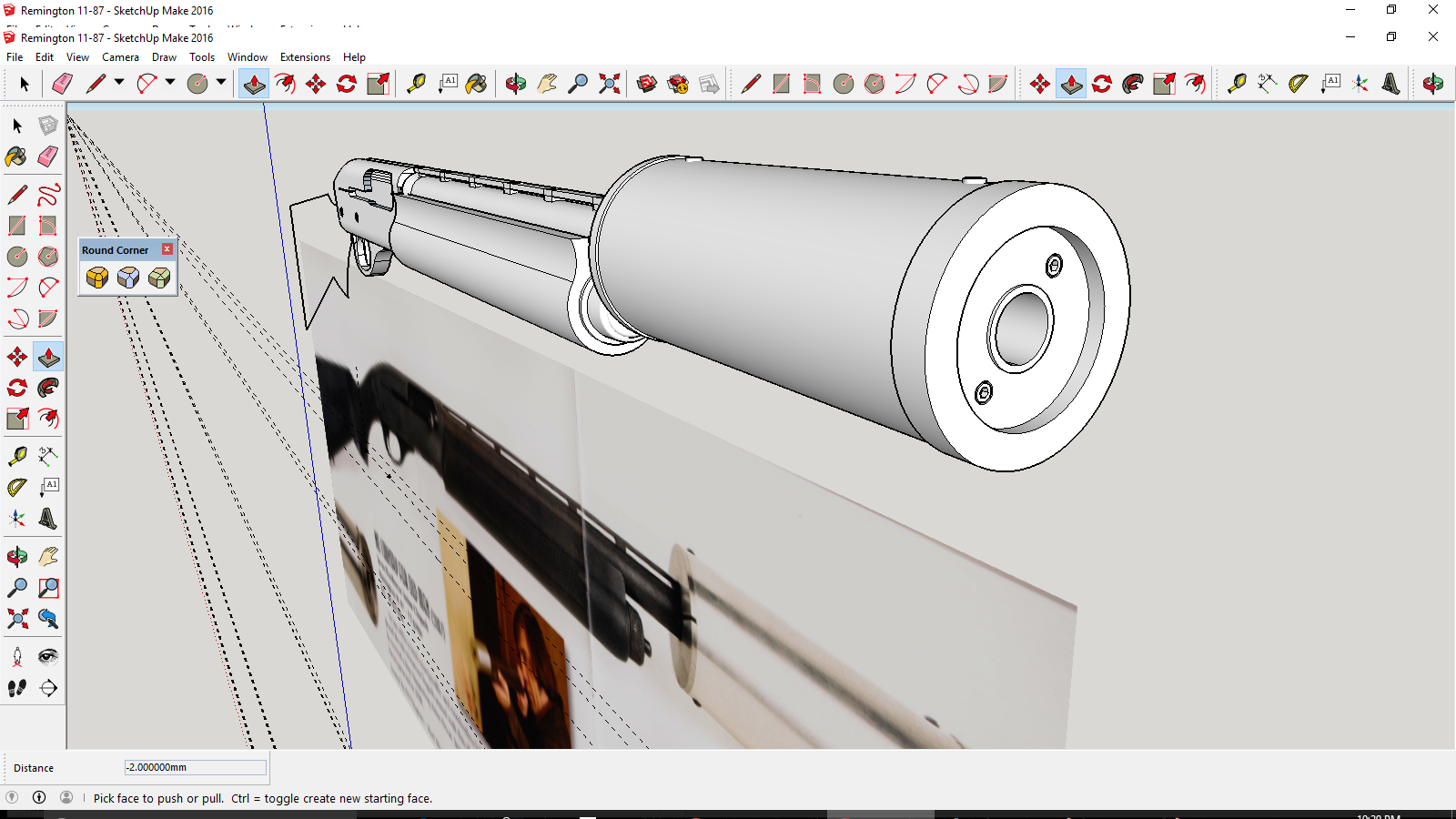Click Scale tool in the left tool palette

(17, 419)
